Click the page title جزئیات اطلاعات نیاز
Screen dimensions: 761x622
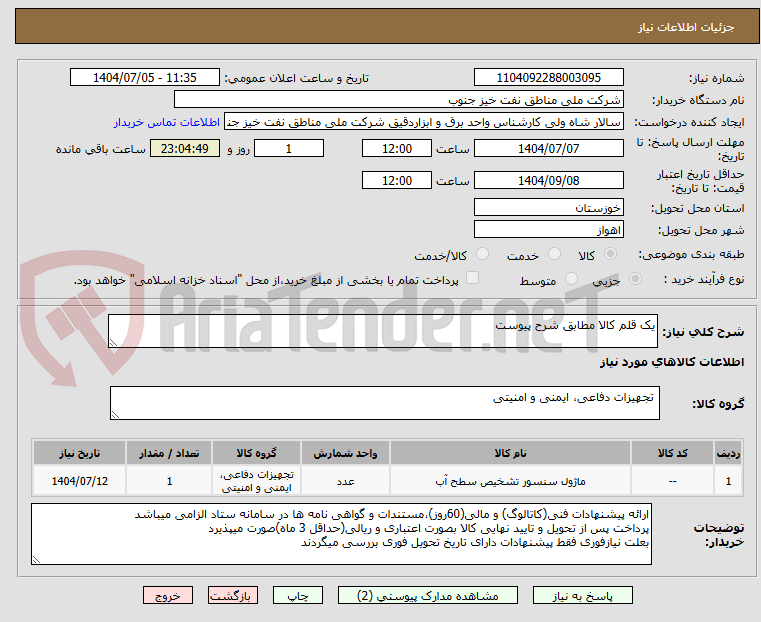tap(686, 27)
